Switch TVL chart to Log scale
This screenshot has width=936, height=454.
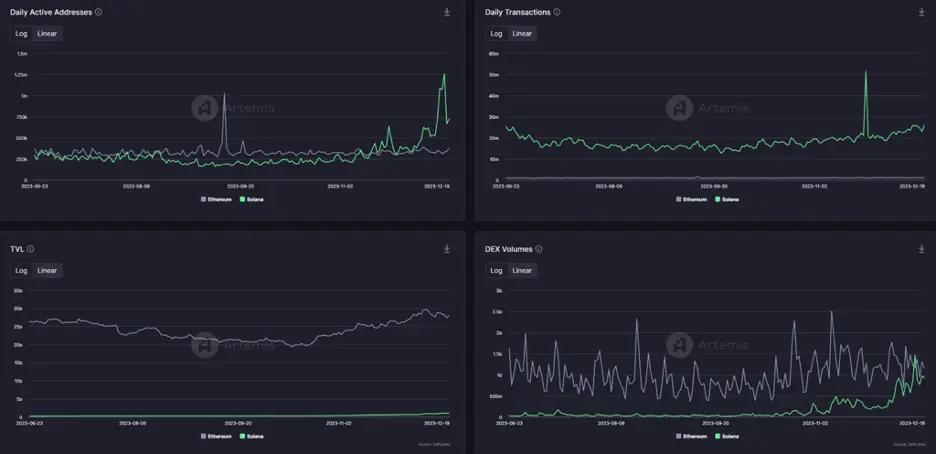pos(21,270)
